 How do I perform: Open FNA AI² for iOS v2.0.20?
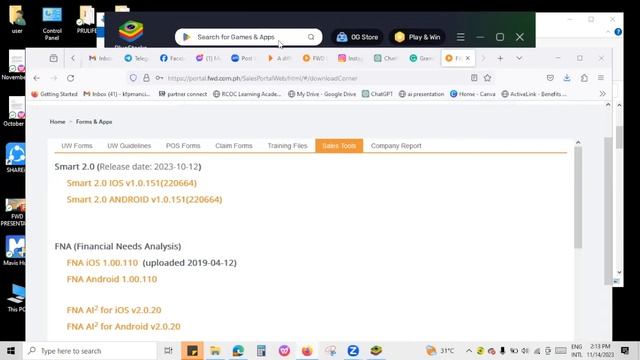tap(114, 310)
